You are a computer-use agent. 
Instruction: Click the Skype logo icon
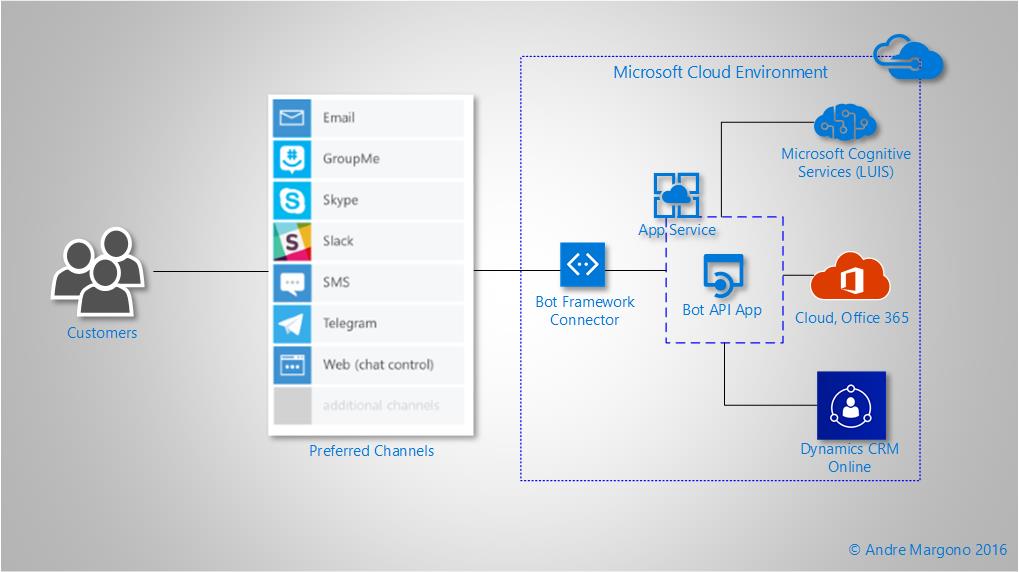(x=292, y=200)
